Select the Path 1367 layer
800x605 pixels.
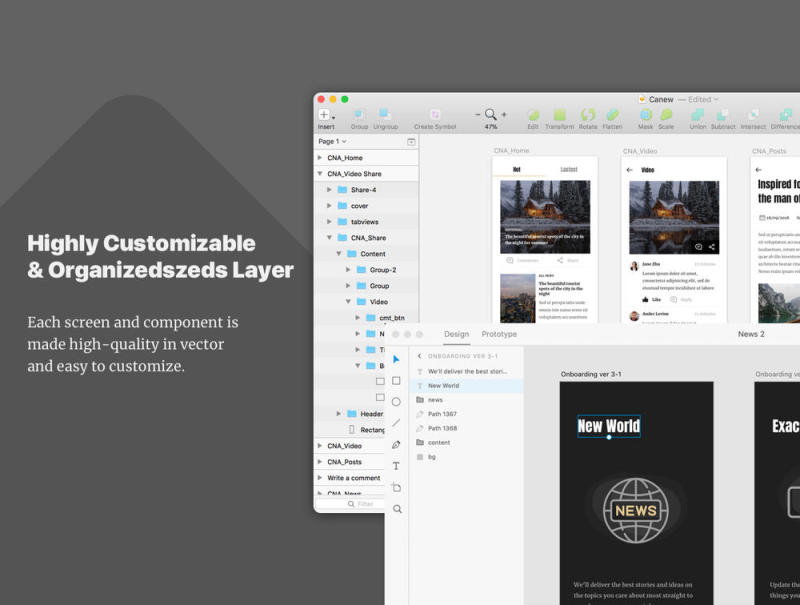coord(442,414)
